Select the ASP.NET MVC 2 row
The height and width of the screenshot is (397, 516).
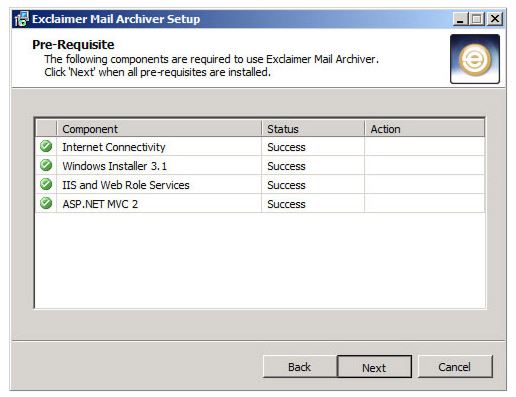260,204
